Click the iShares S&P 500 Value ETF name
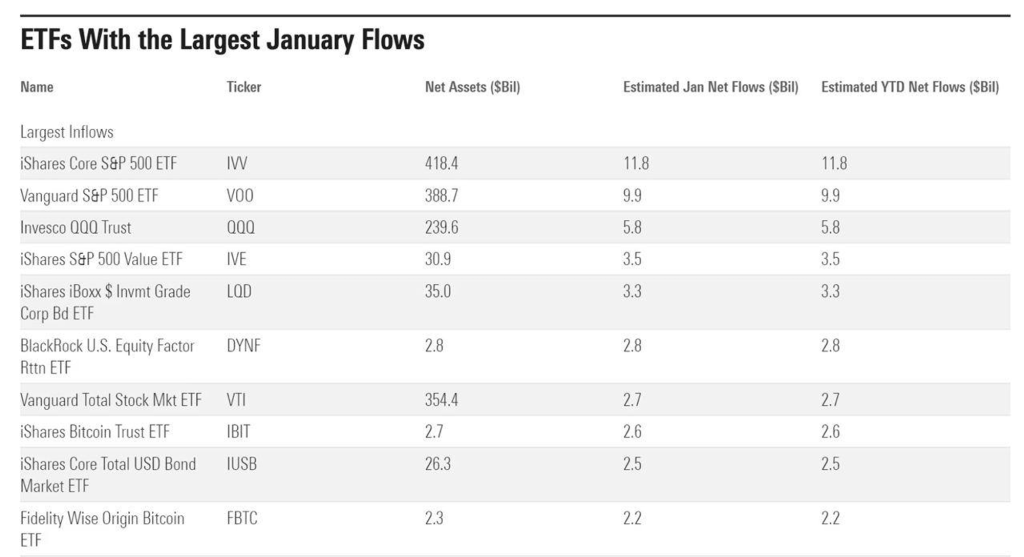Image resolution: width=1024 pixels, height=557 pixels. (100, 260)
